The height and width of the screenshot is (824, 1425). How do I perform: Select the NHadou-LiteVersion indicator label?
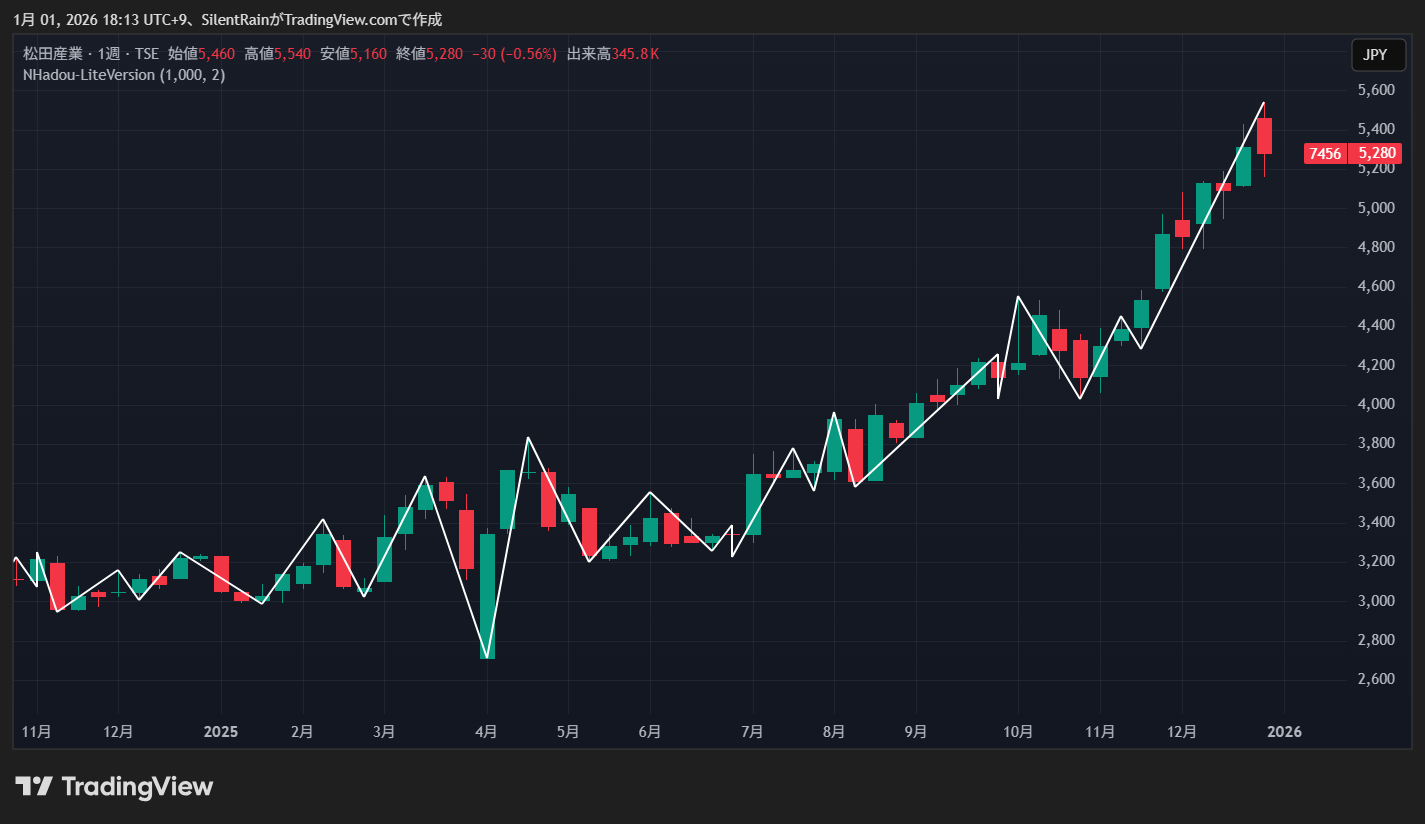[90, 75]
